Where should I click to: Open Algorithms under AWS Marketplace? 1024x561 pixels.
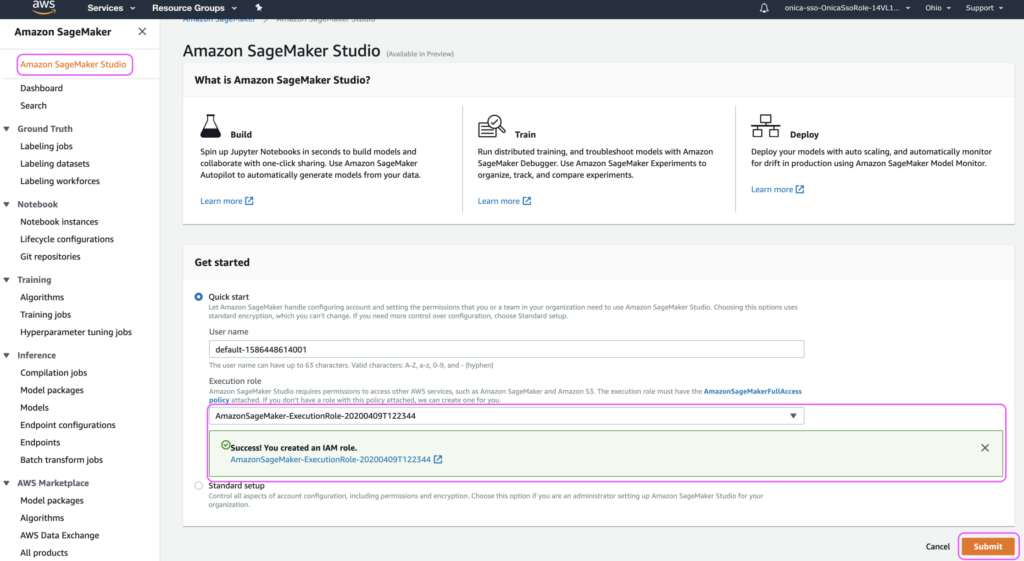42,518
